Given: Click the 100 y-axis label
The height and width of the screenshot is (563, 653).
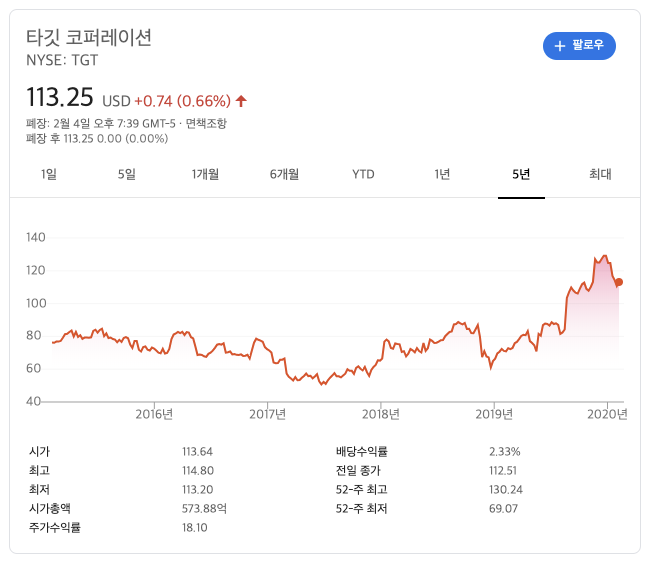Looking at the screenshot, I should pos(36,303).
